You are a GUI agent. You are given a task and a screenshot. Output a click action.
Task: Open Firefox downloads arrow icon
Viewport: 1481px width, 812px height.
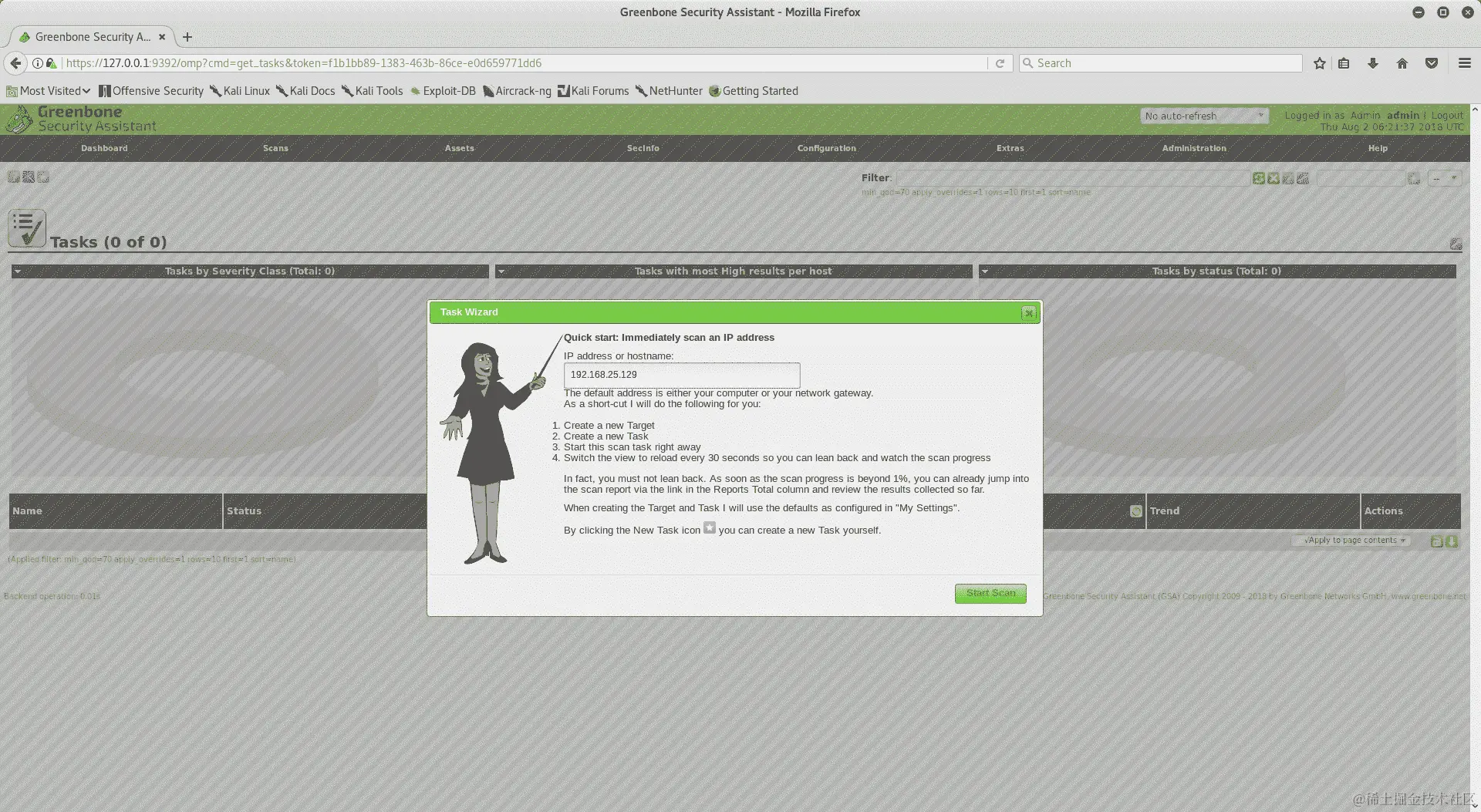pos(1373,63)
